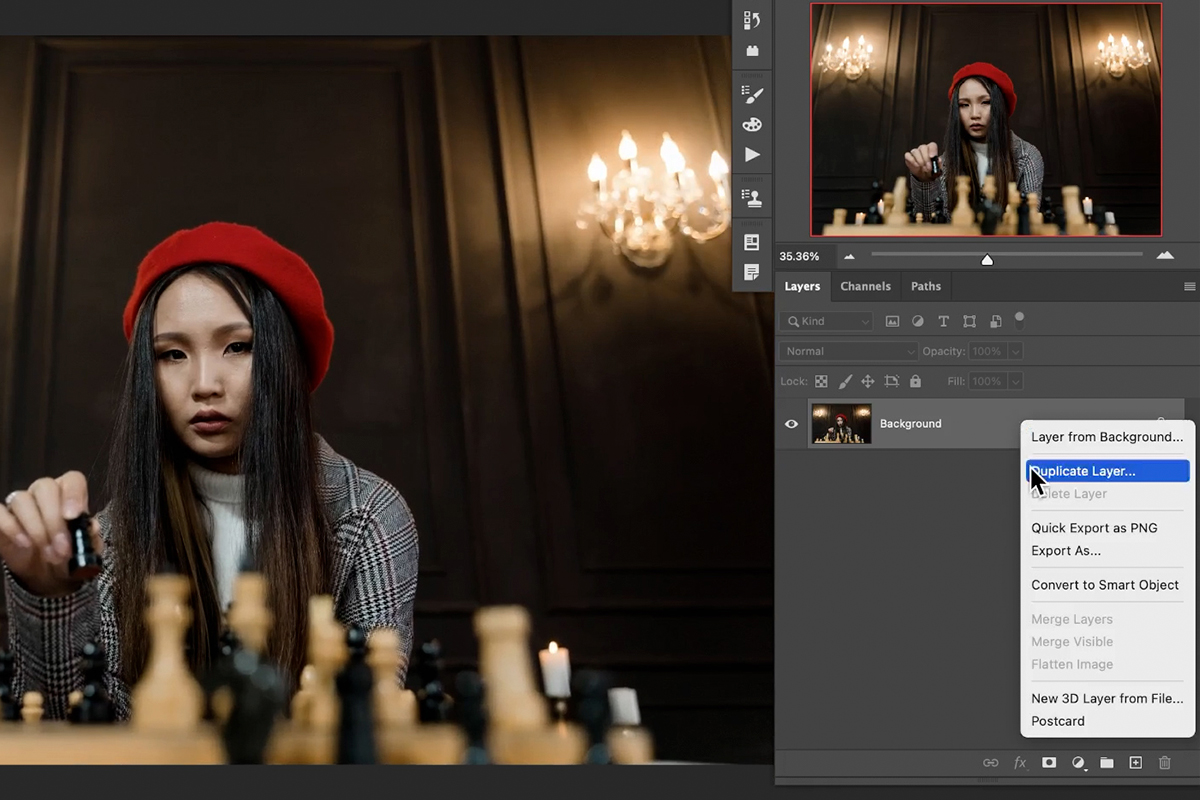This screenshot has height=800, width=1200.
Task: Toggle lock all padlock icon
Action: (x=915, y=382)
